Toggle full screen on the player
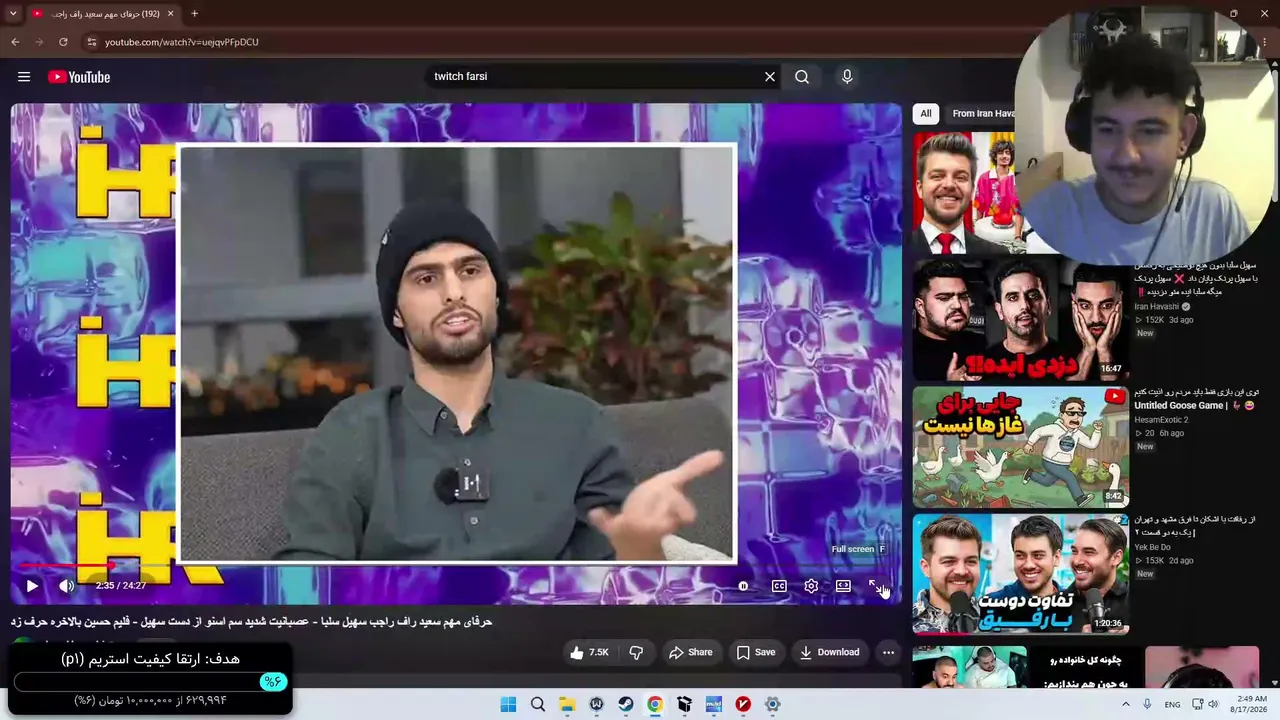This screenshot has width=1280, height=720. 876,586
